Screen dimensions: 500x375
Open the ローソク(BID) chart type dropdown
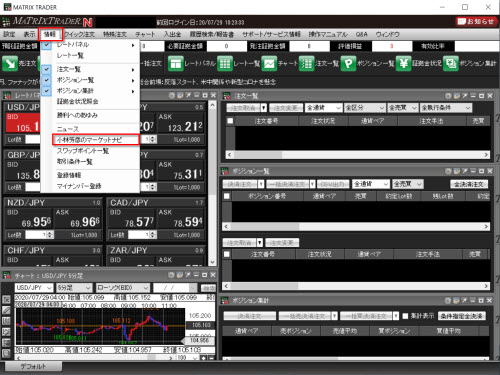(123, 287)
